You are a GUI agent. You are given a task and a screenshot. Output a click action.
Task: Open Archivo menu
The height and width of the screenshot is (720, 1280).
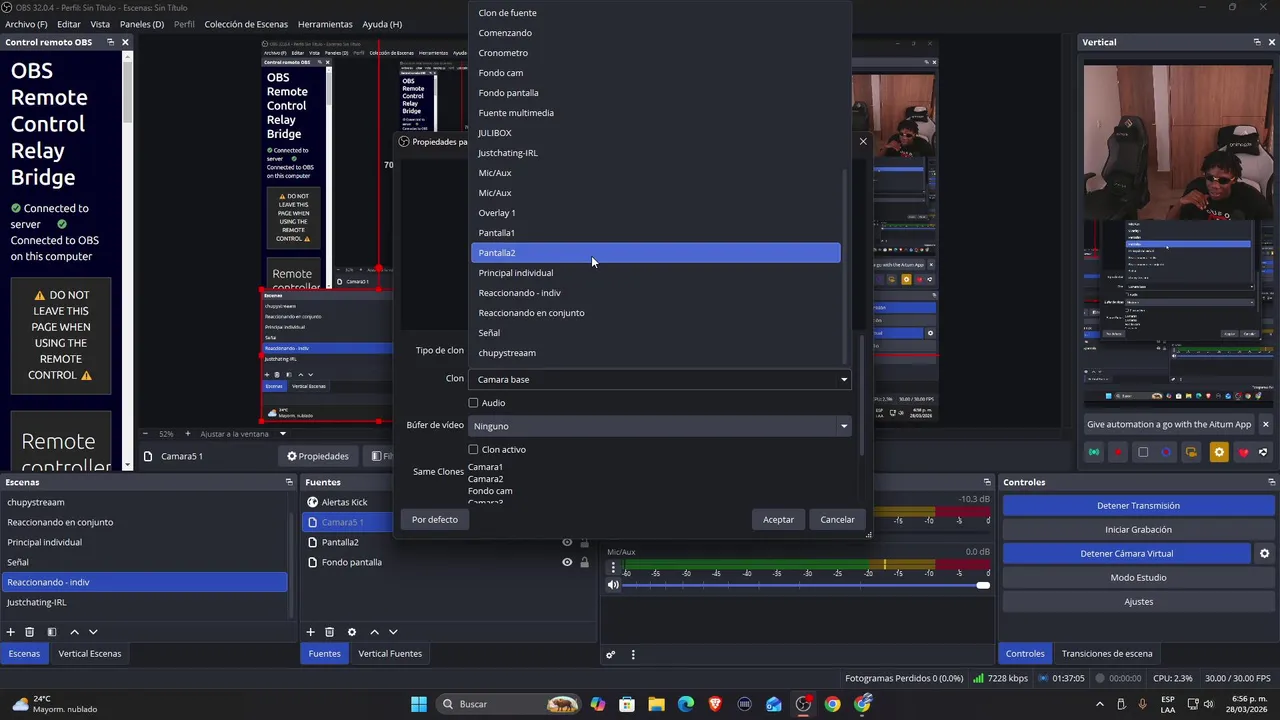[26, 24]
